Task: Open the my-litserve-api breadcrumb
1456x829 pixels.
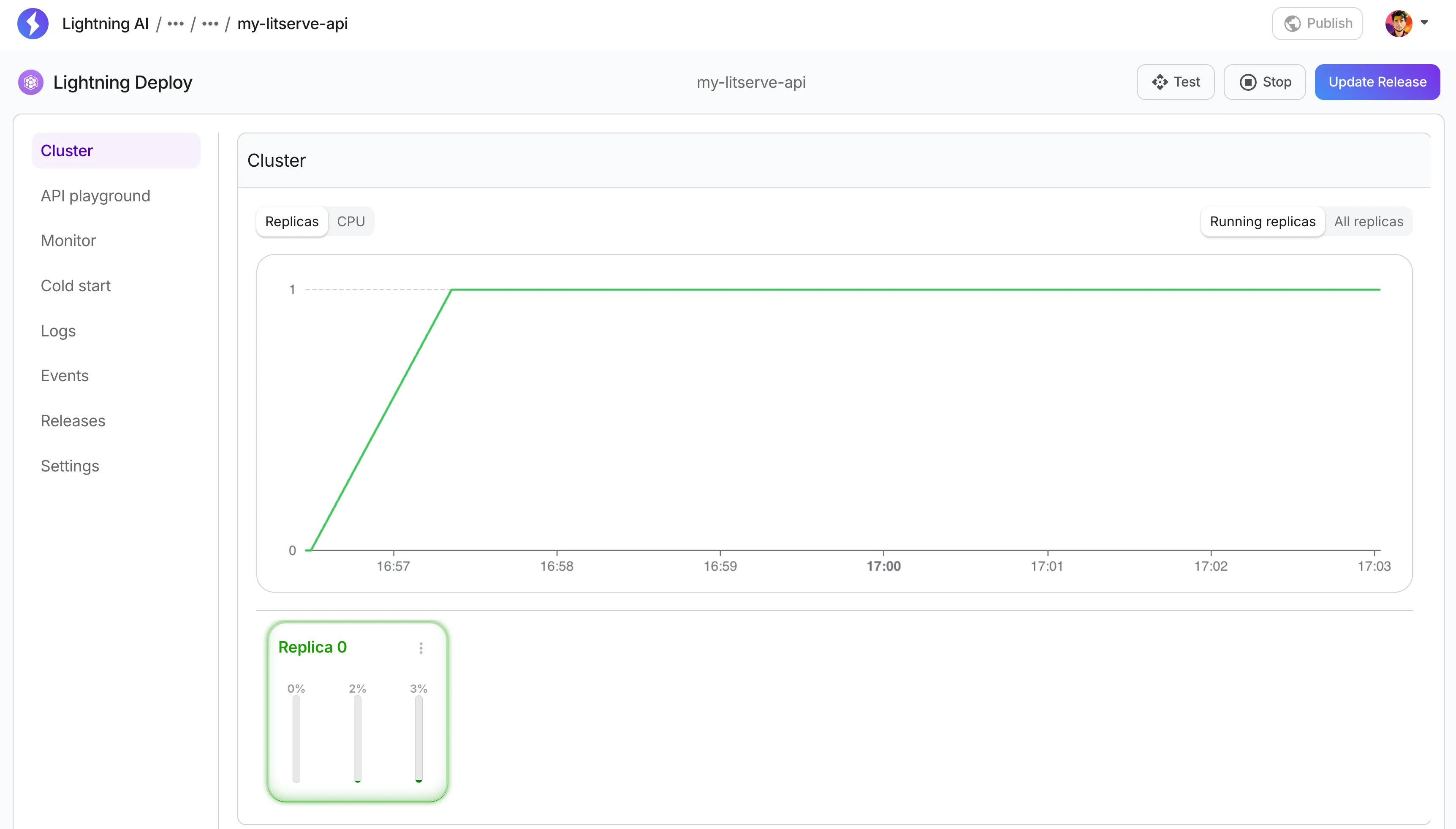Action: click(x=292, y=24)
